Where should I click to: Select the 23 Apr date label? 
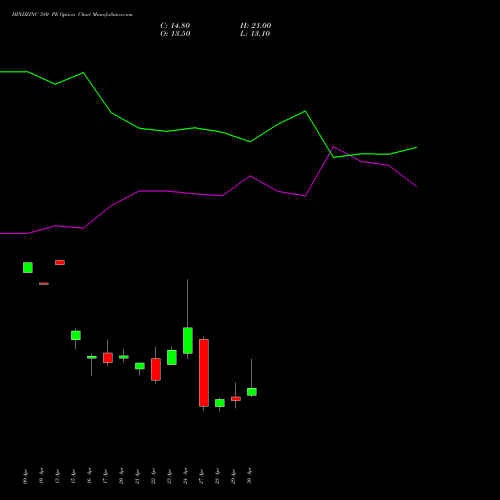169,477
